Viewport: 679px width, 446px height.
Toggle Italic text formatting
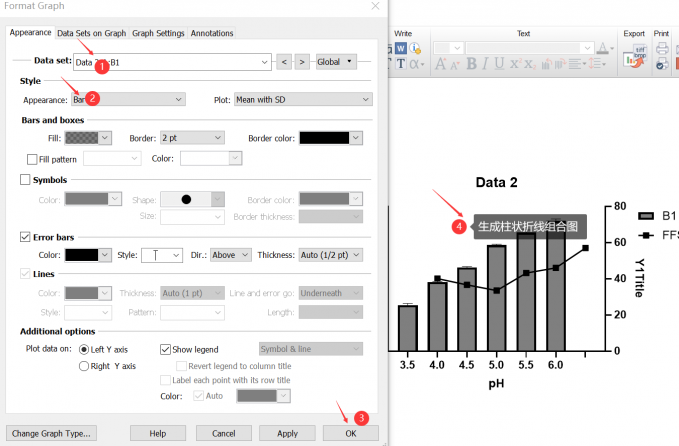click(x=485, y=64)
